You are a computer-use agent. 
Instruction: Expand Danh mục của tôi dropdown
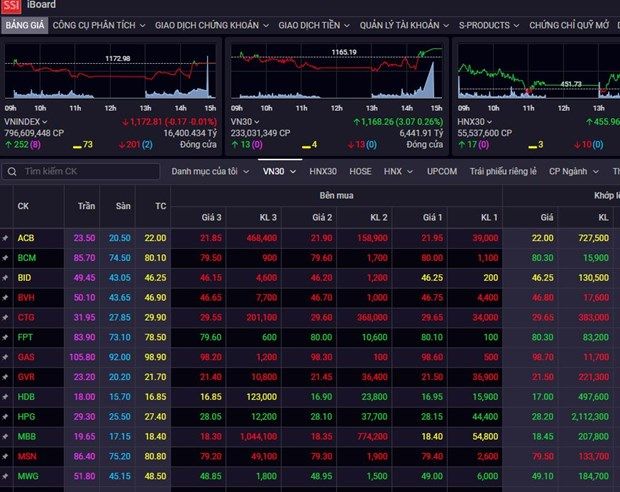(x=210, y=172)
